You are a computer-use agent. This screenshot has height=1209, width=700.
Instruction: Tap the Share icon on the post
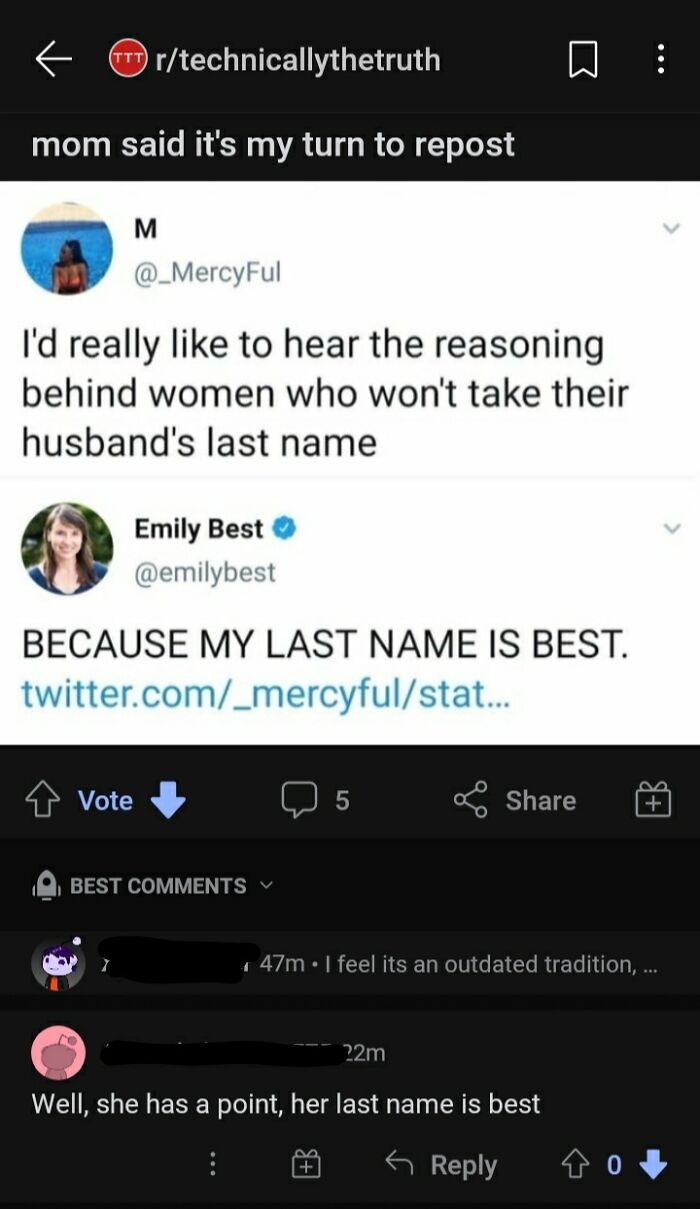click(x=513, y=800)
